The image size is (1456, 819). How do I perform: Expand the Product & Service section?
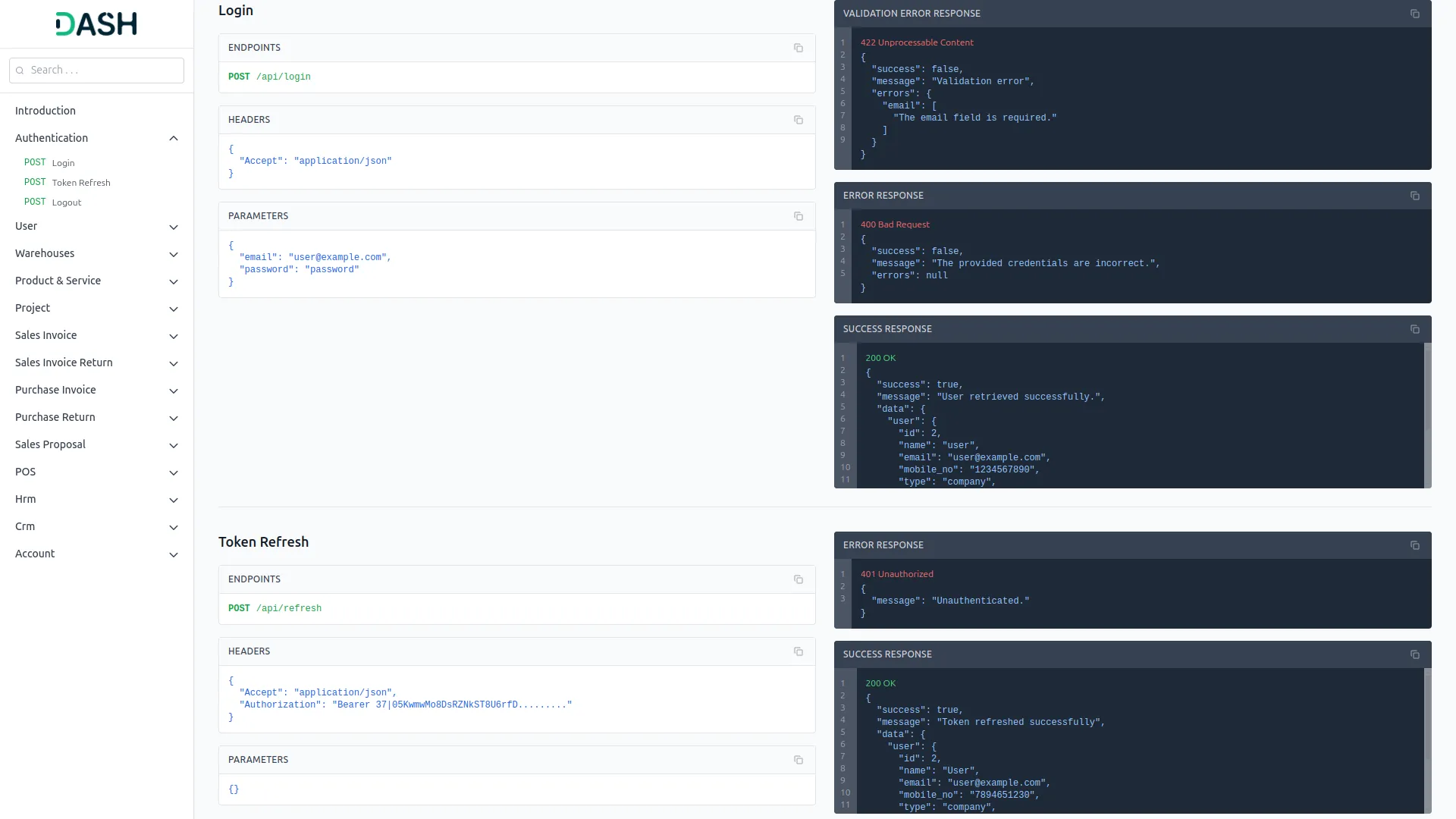[x=96, y=281]
